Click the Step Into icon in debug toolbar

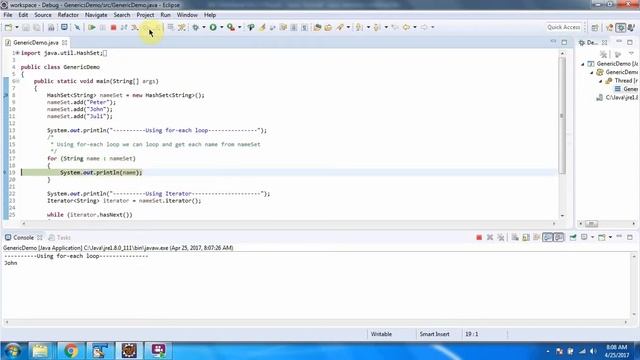coord(134,27)
